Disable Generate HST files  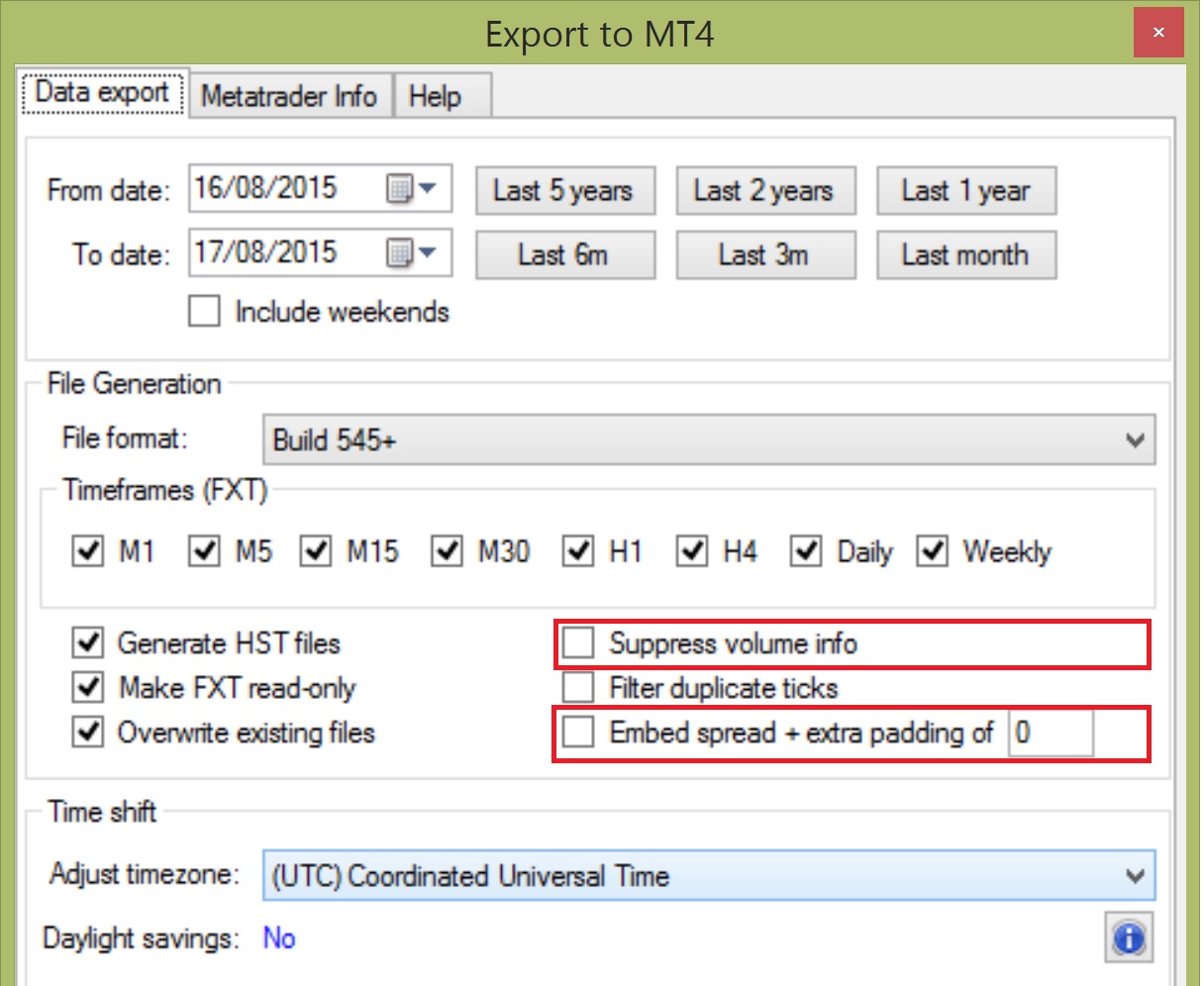pos(88,642)
